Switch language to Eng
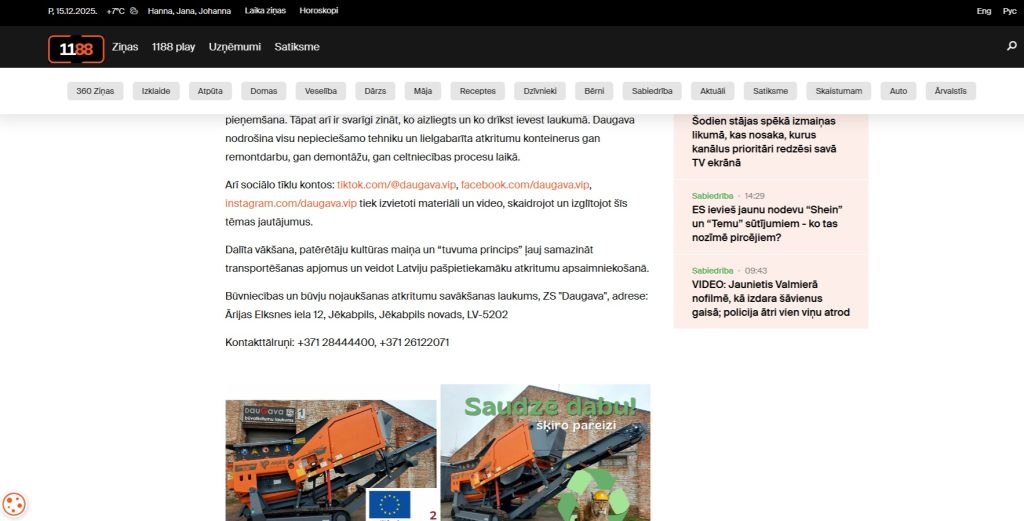Screen dimensions: 1024x521 [984, 10]
